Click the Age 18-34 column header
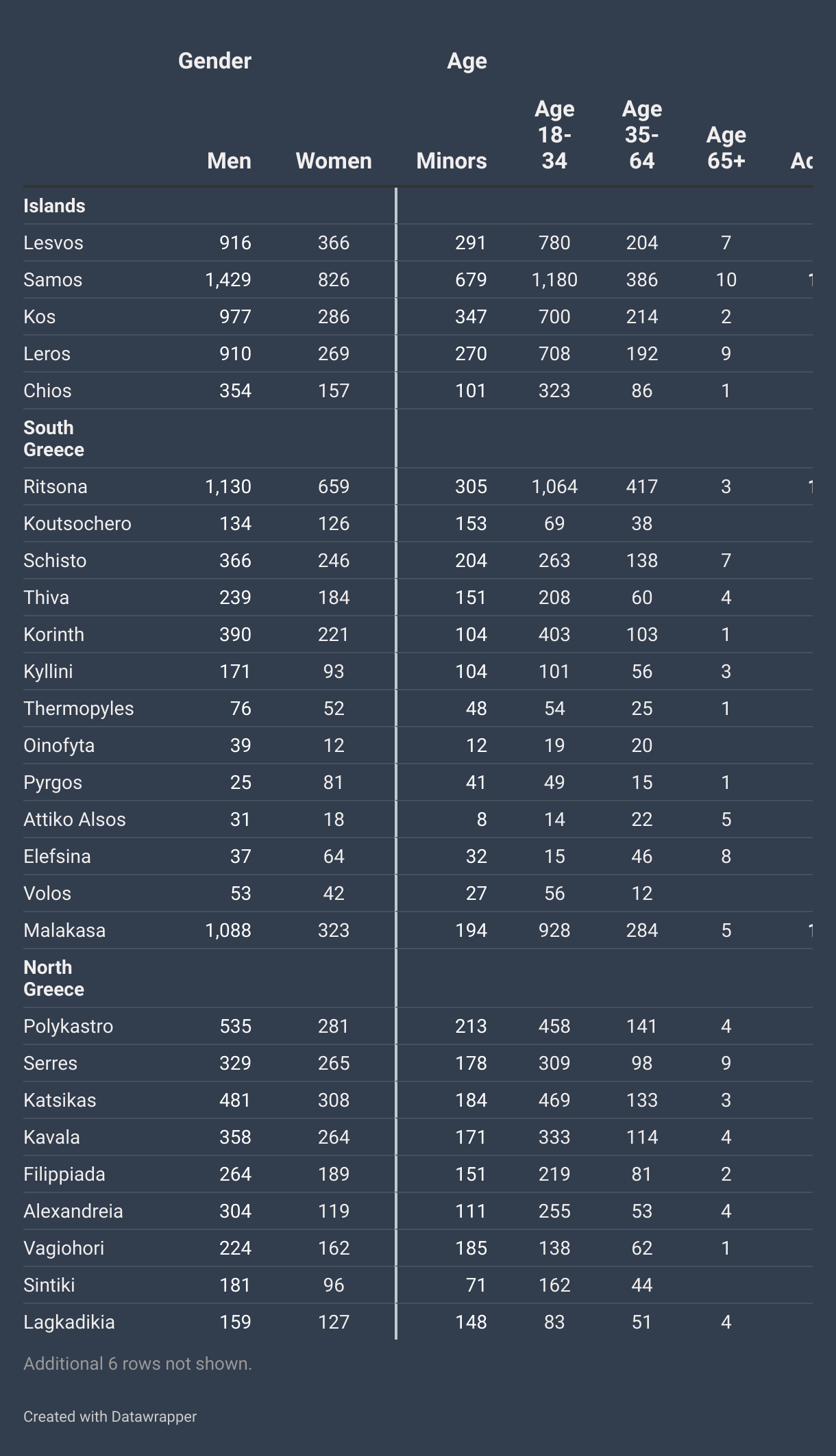Viewport: 836px width, 1456px height. pyautogui.click(x=554, y=135)
